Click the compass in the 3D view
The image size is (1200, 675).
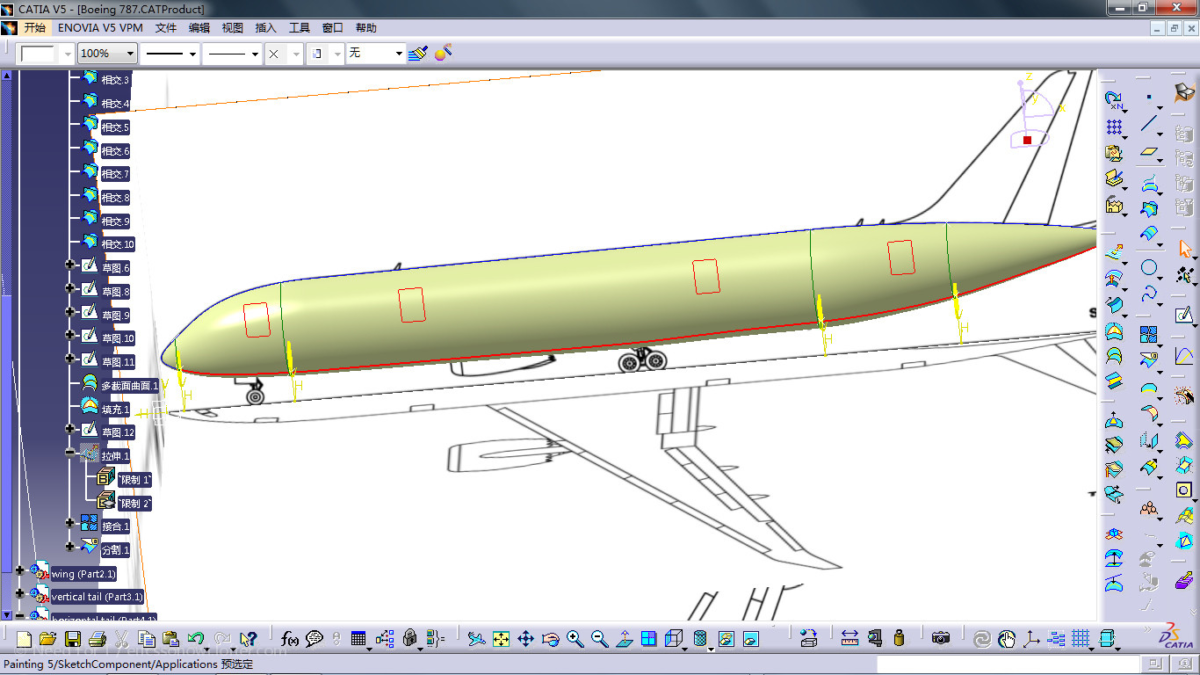pos(1035,110)
